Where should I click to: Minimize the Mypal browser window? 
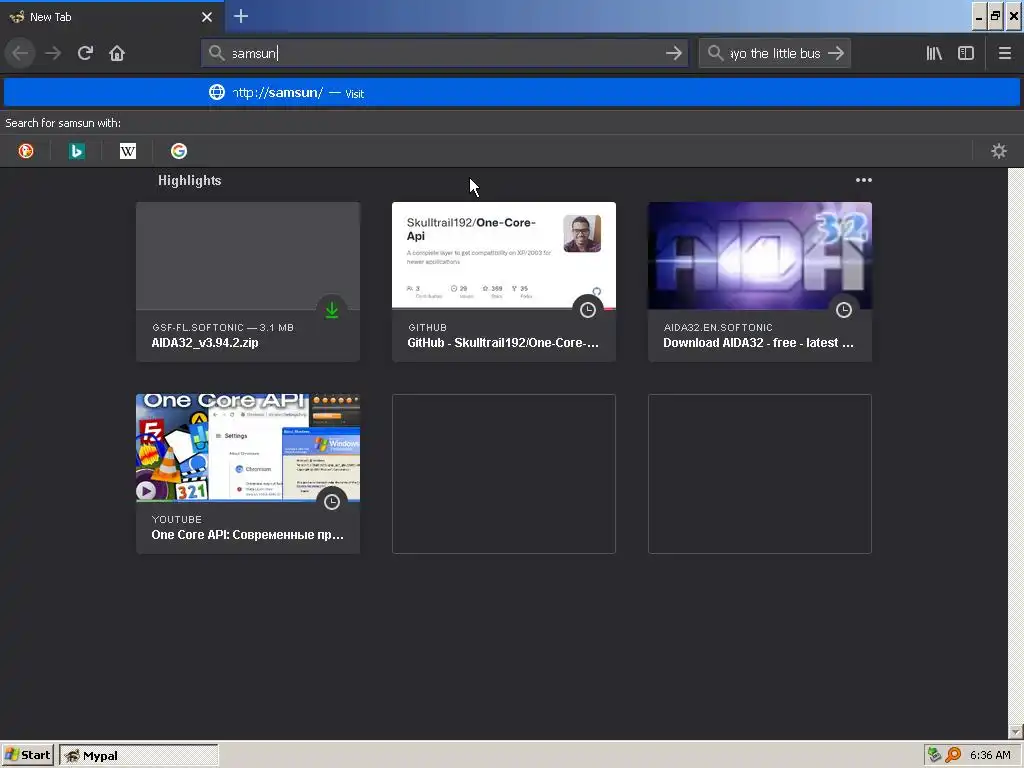(x=978, y=16)
